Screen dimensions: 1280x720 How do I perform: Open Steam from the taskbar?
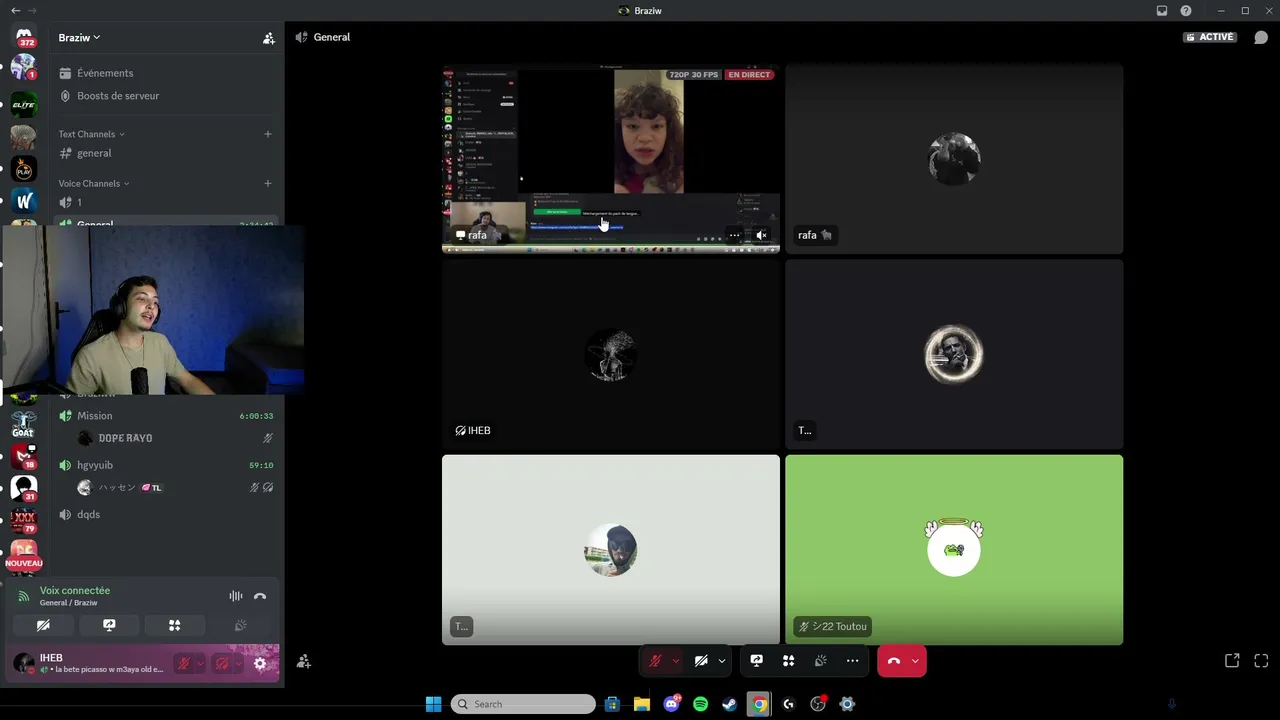(x=729, y=704)
